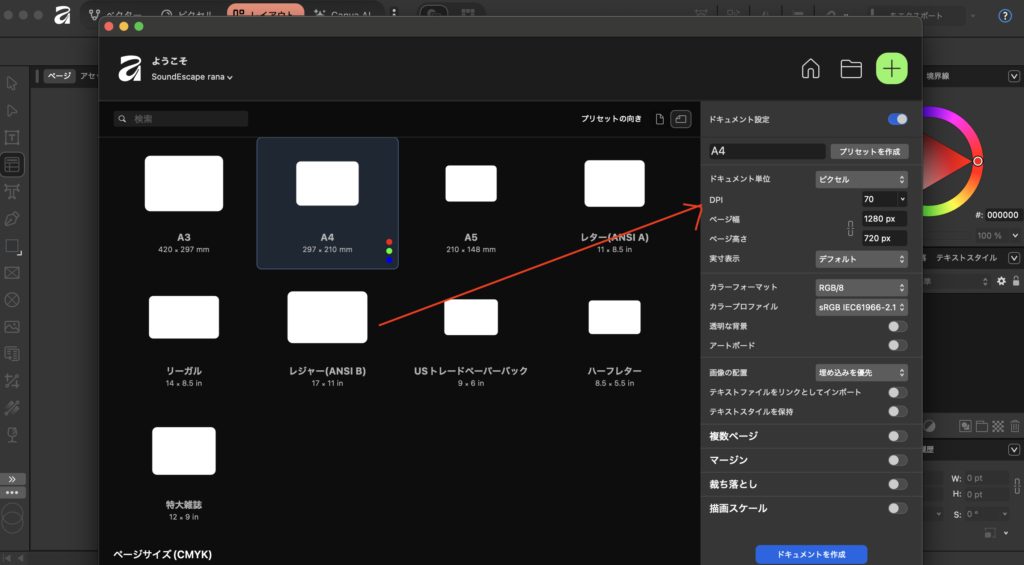Select the portrait preset orientation icon

click(660, 119)
